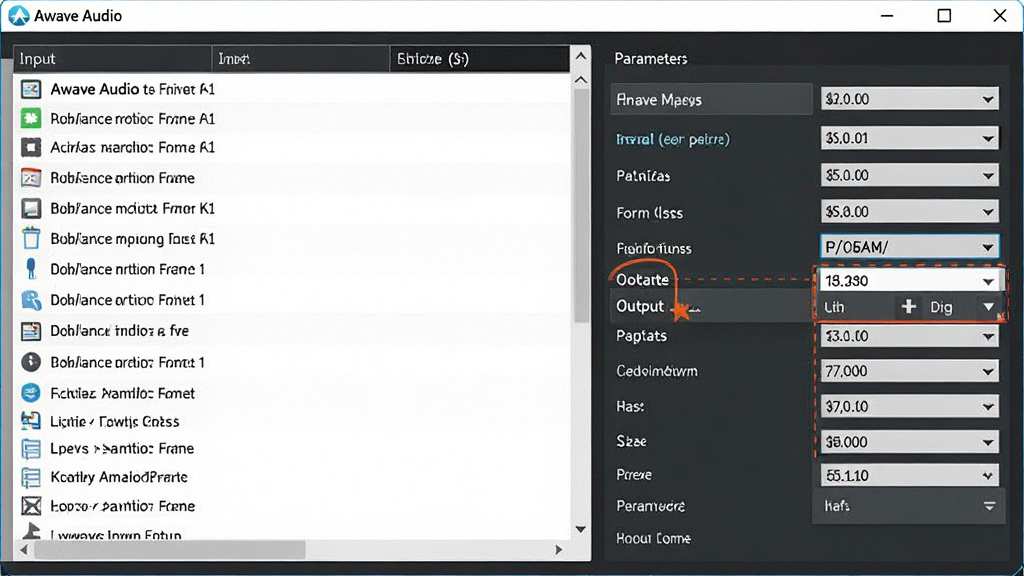1024x576 pixels.
Task: Click the 'Ehioze (S)' column header
Action: (x=479, y=59)
